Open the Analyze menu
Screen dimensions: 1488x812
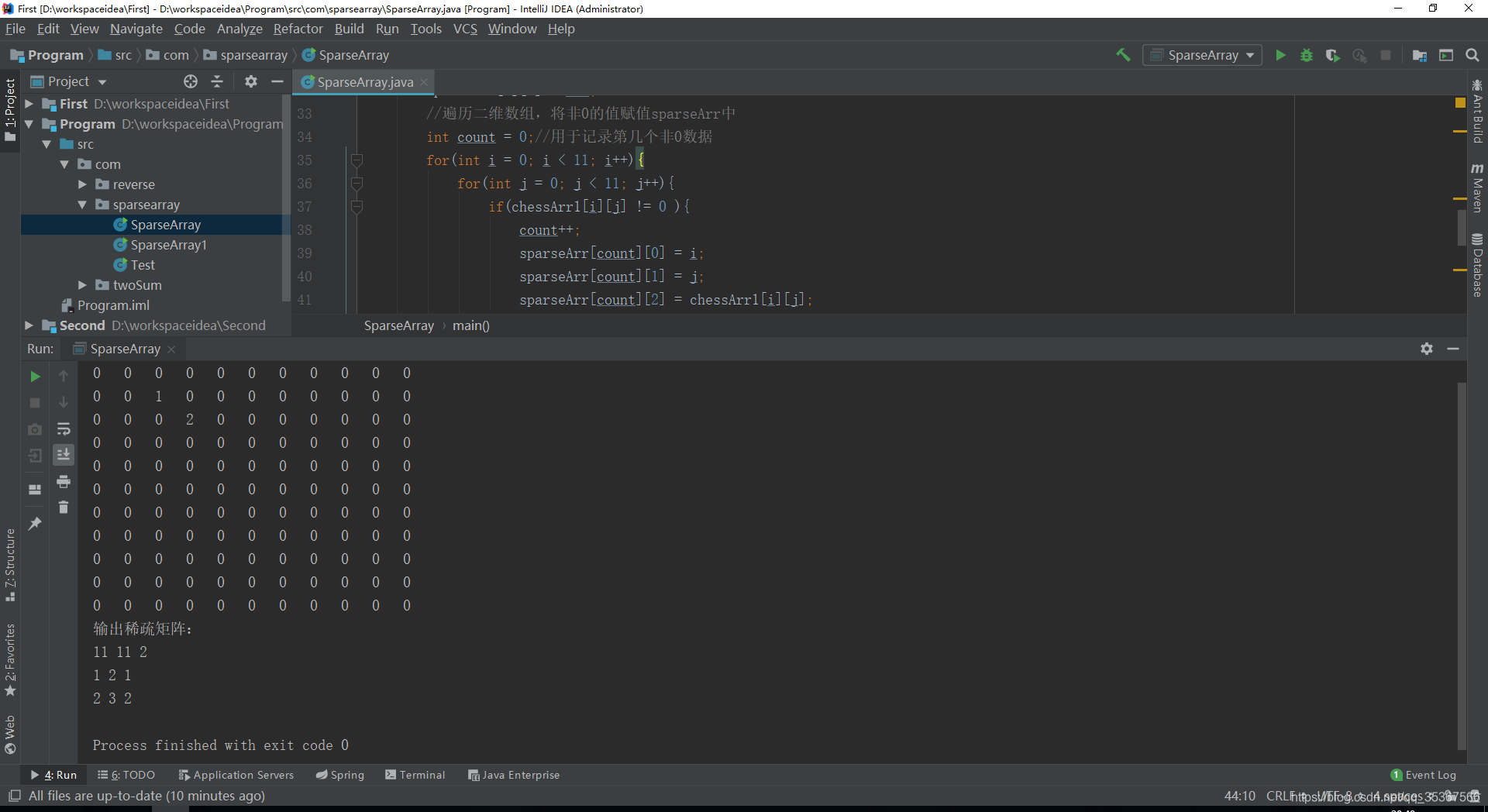(x=239, y=29)
